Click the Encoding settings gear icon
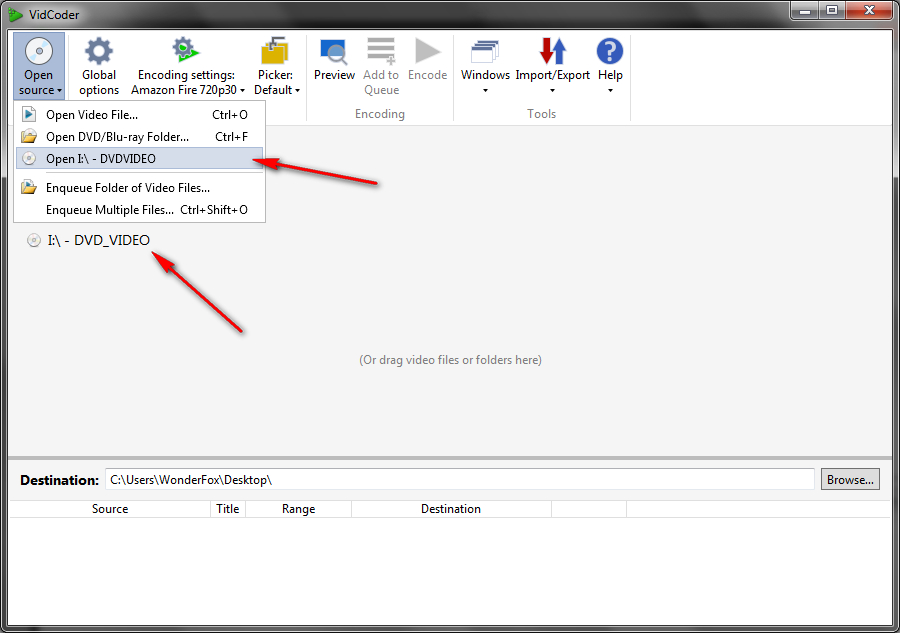 [x=185, y=51]
